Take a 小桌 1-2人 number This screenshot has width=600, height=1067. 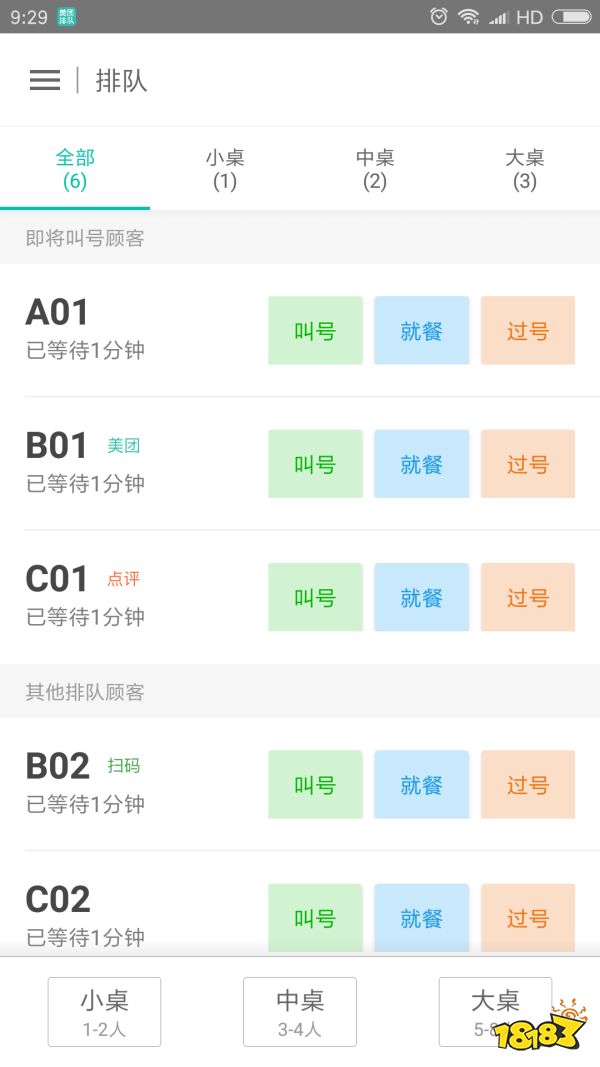[x=104, y=1011]
